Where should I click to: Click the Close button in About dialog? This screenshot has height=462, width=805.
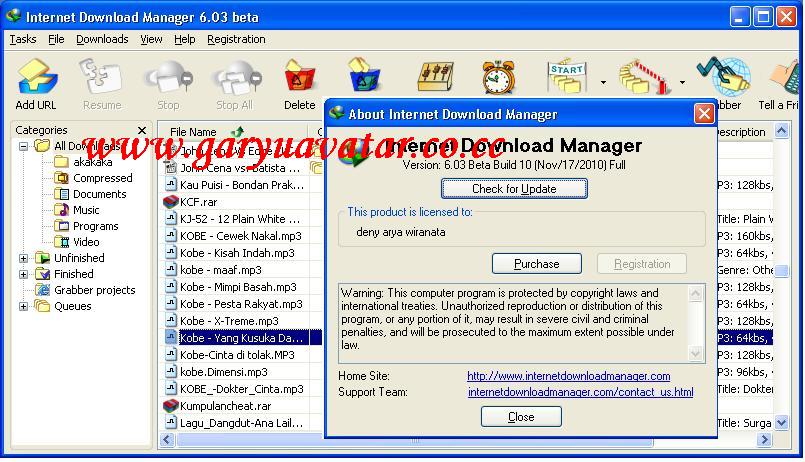click(521, 417)
